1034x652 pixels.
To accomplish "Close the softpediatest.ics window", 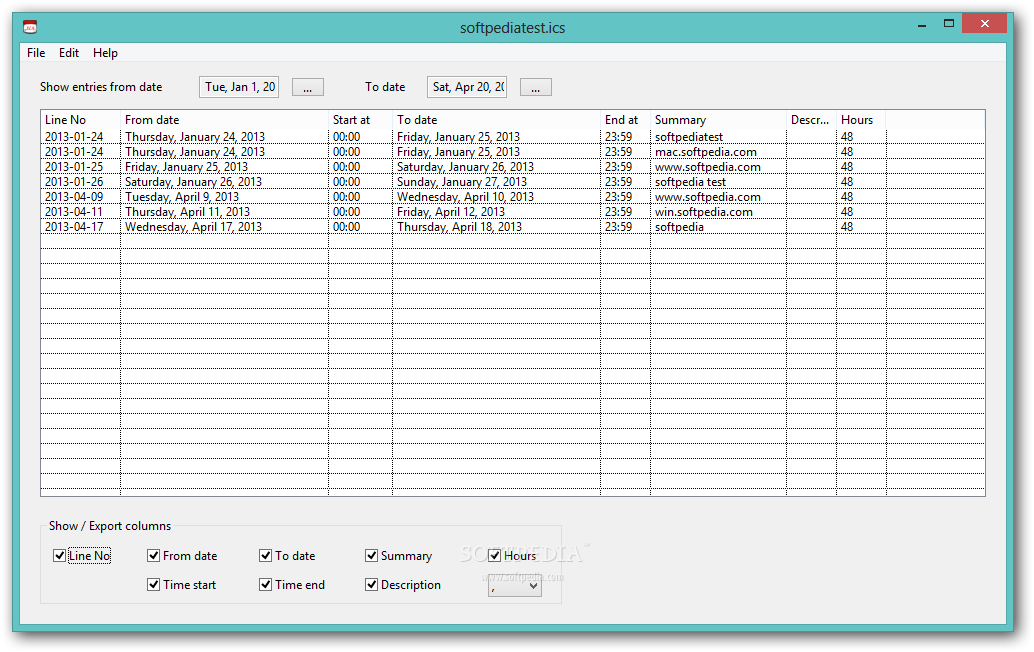I will pos(985,24).
